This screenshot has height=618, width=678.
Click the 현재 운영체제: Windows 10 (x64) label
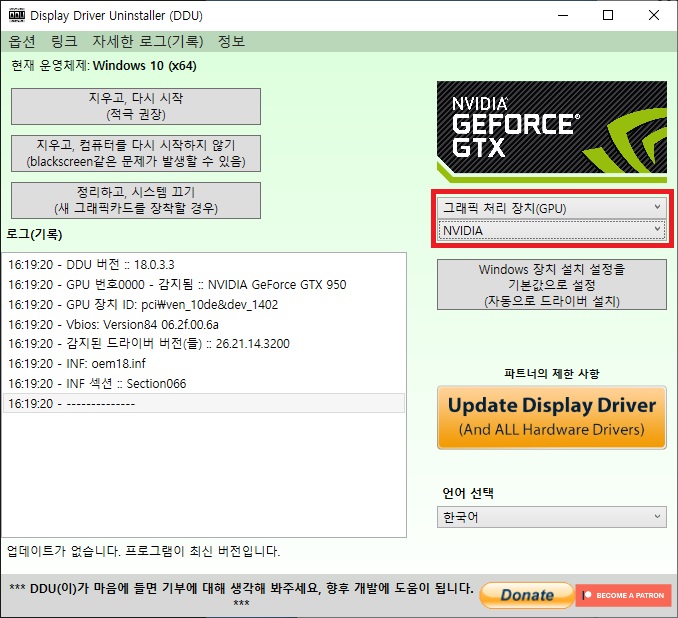point(104,66)
